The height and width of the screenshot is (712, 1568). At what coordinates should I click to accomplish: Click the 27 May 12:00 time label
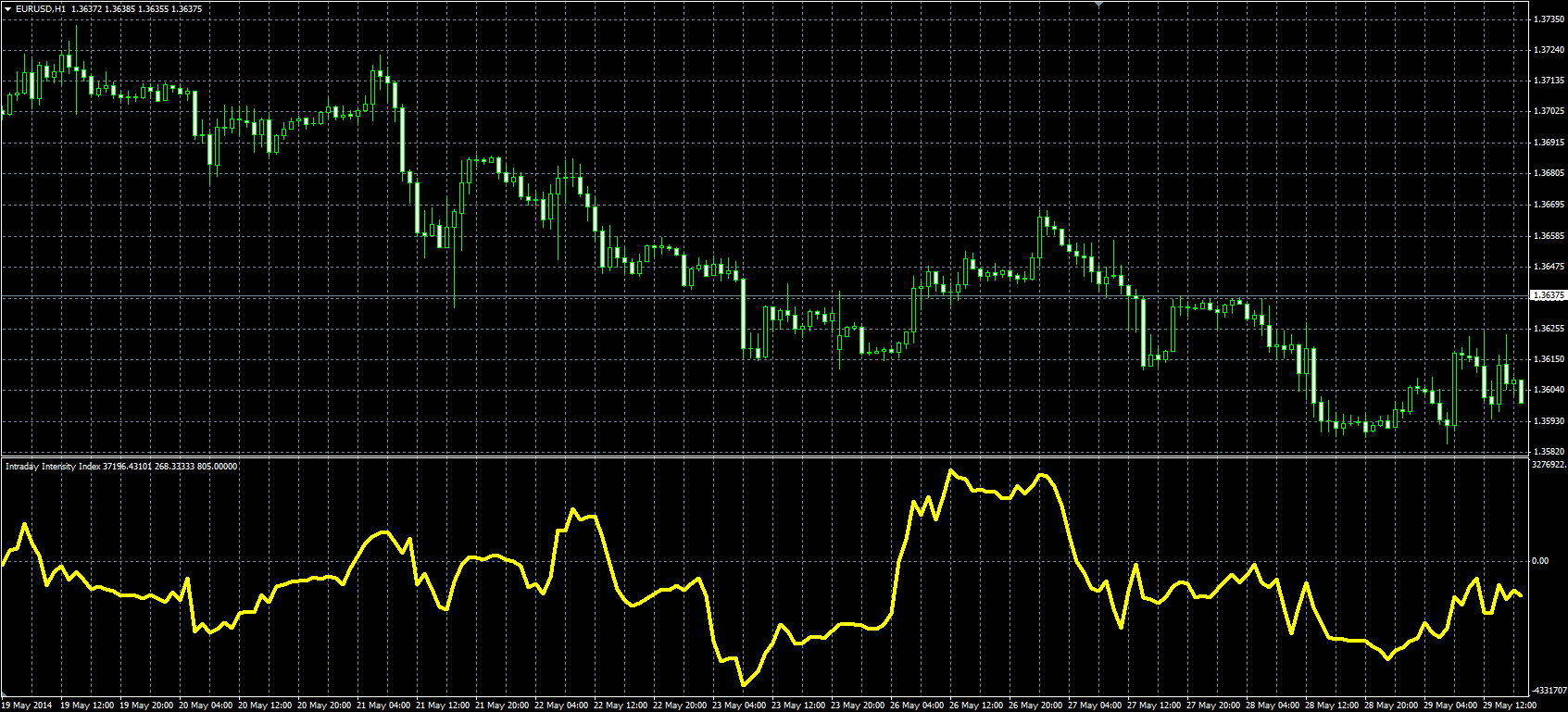1154,706
